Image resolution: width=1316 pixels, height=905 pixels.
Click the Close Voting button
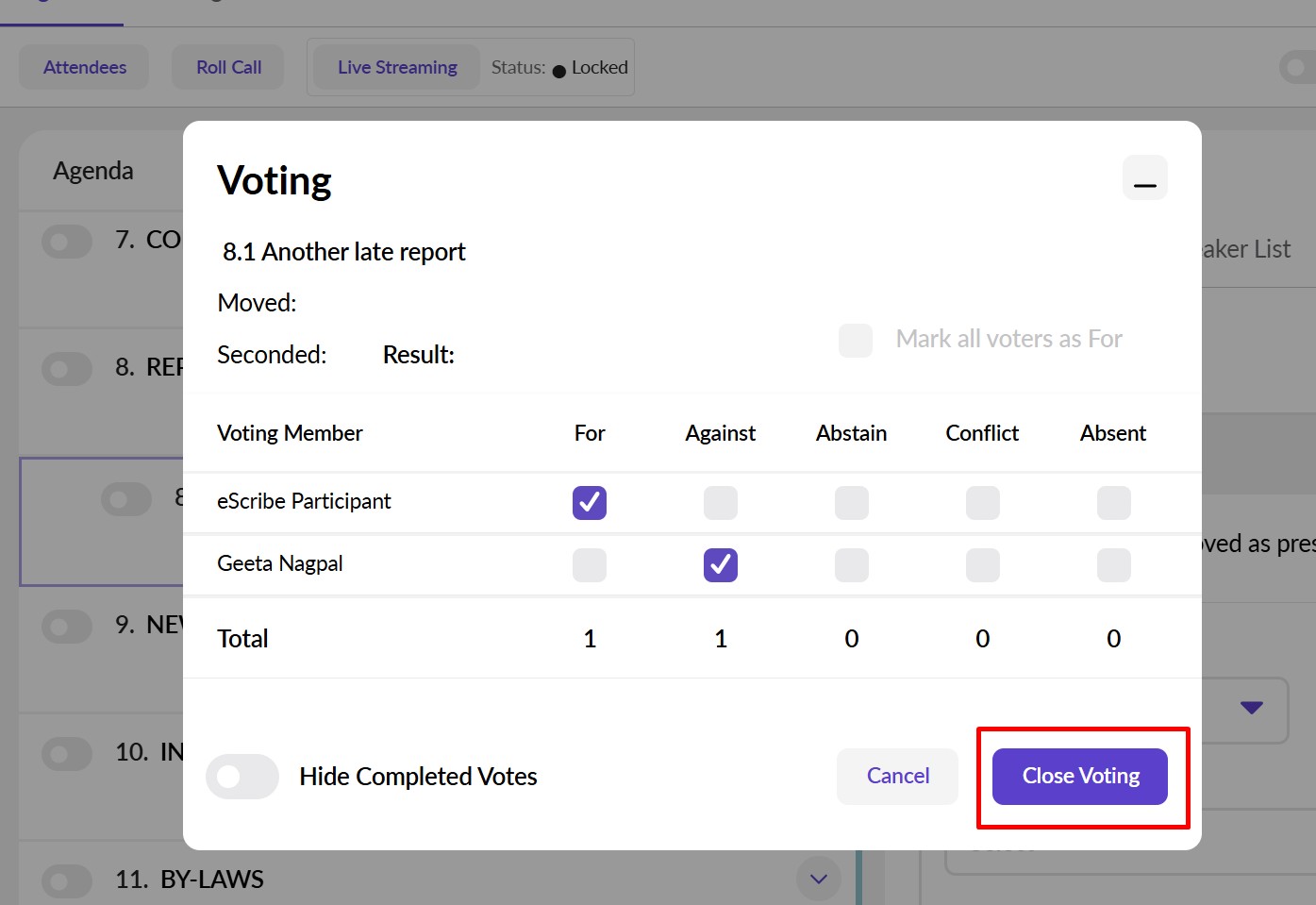click(1079, 777)
